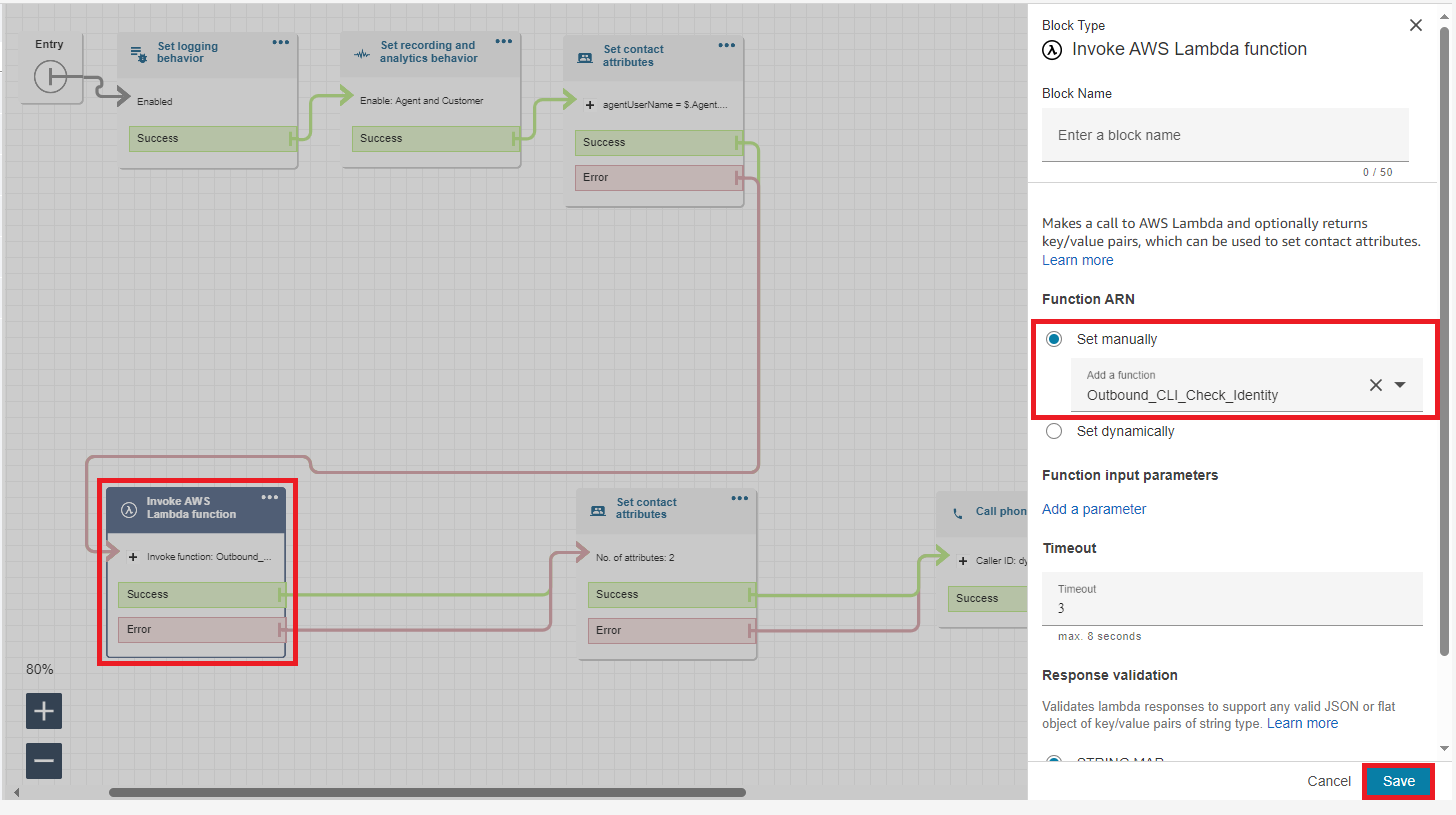Expand agentUserName attribute plus icon
Viewport: 1456px width, 815px height.
[589, 104]
